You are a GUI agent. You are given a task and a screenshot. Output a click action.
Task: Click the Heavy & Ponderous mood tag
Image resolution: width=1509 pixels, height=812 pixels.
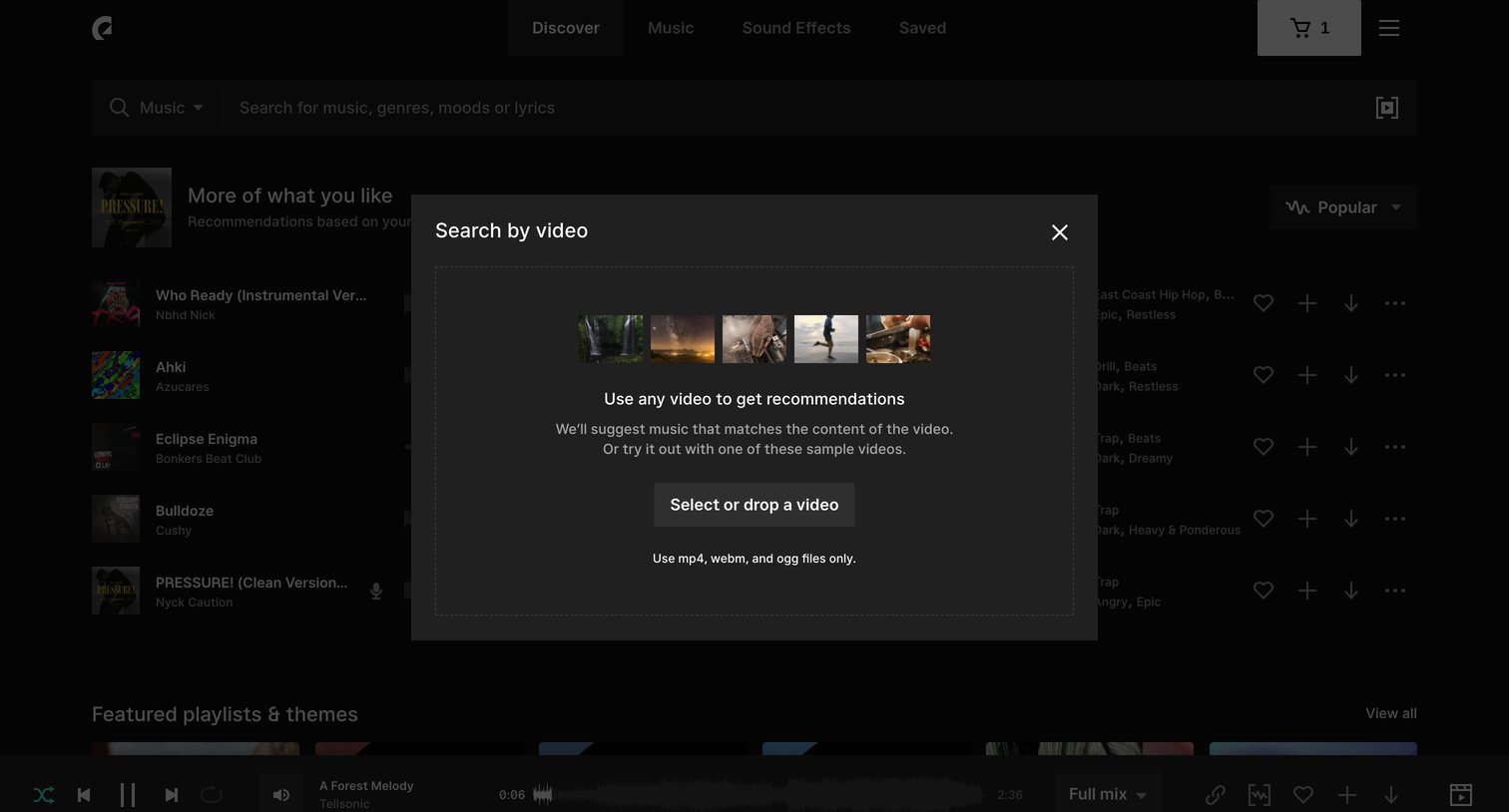tap(1185, 531)
